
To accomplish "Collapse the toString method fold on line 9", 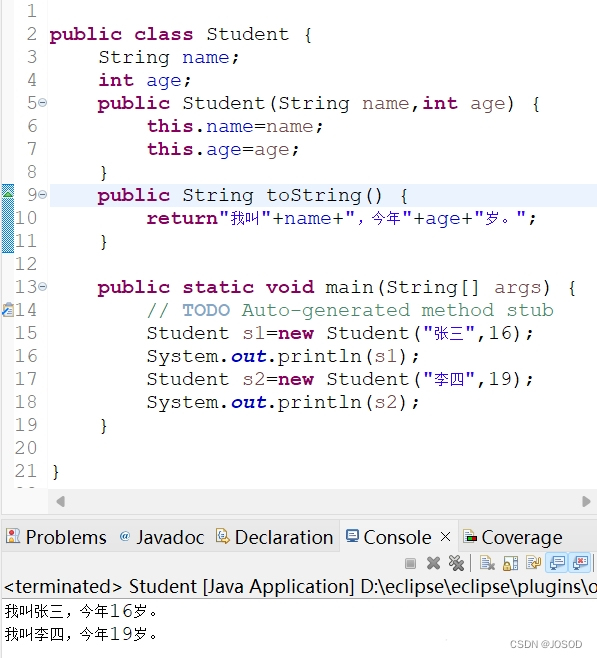I will click(42, 194).
